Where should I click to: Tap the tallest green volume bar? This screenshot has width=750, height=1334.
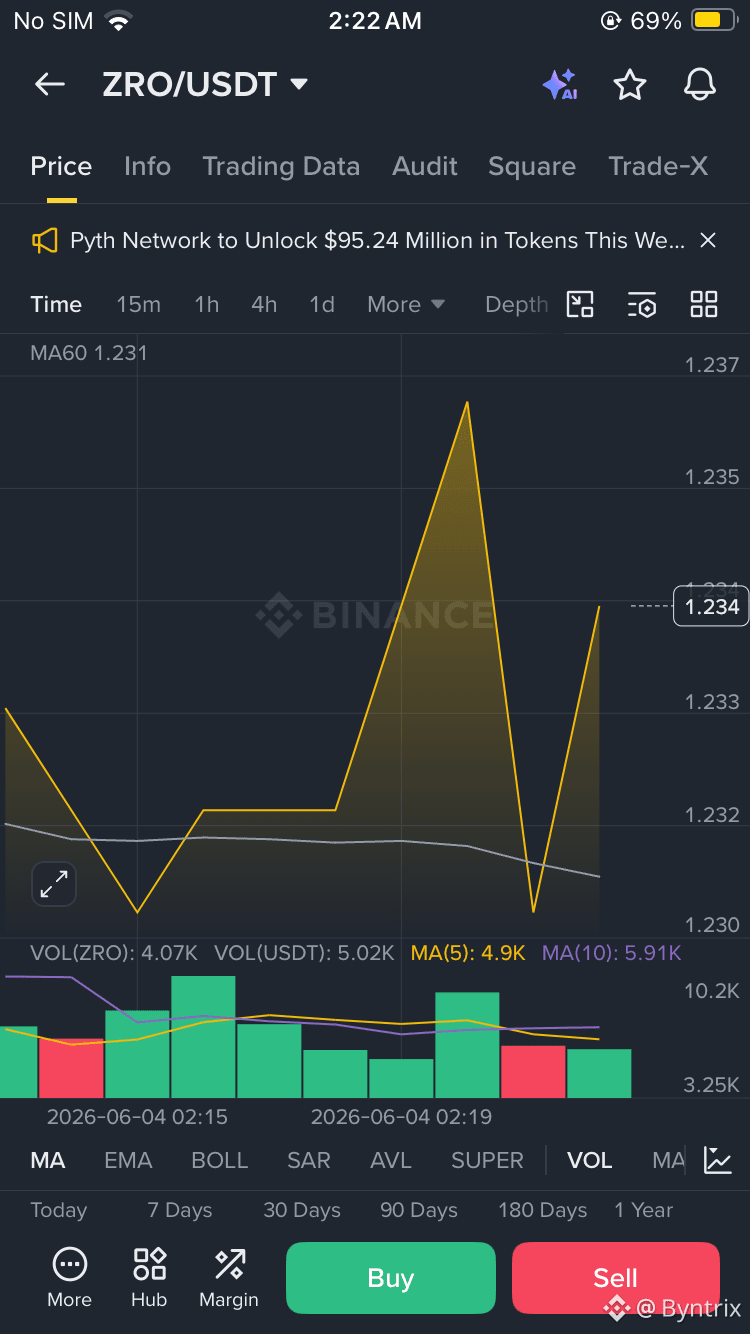(x=203, y=1037)
